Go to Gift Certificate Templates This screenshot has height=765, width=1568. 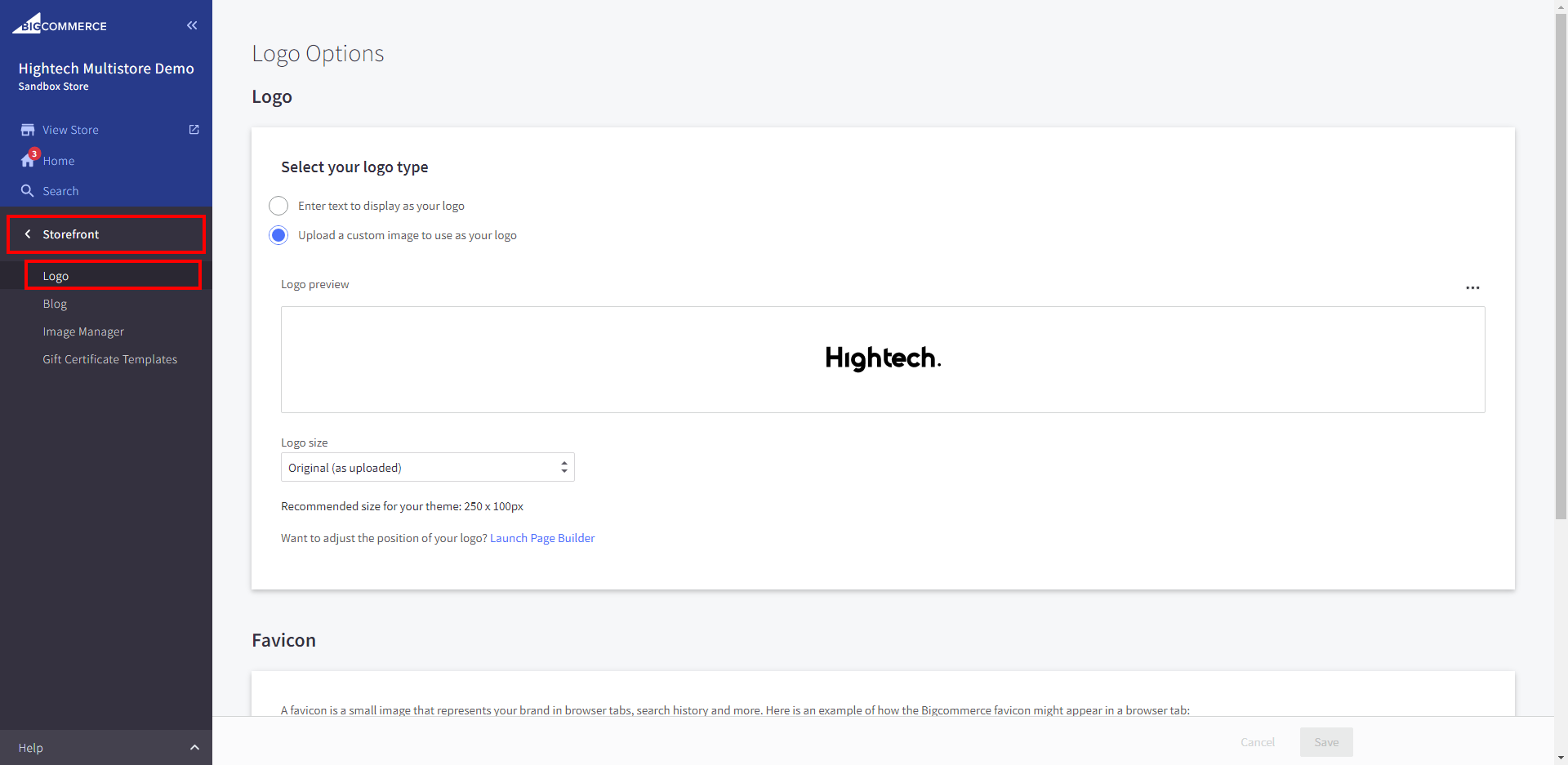pyautogui.click(x=109, y=359)
